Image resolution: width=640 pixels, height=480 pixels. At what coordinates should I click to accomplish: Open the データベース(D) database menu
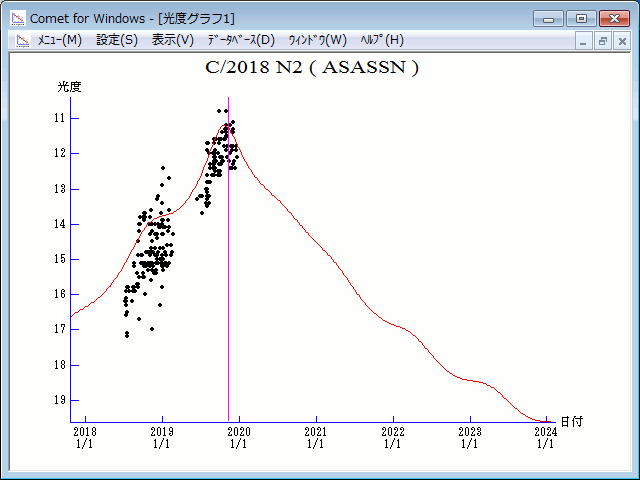241,40
